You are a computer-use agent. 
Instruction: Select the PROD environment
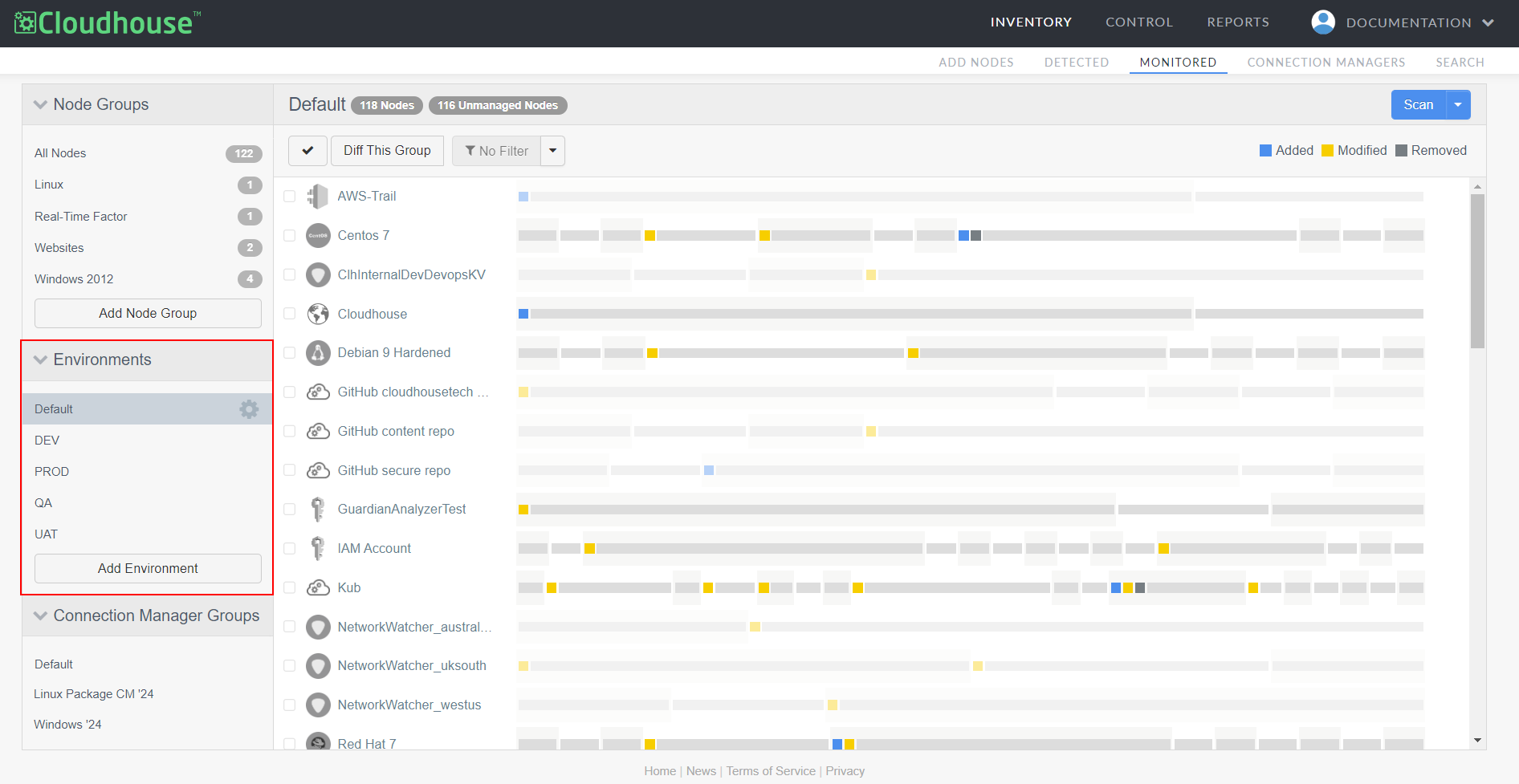[51, 472]
